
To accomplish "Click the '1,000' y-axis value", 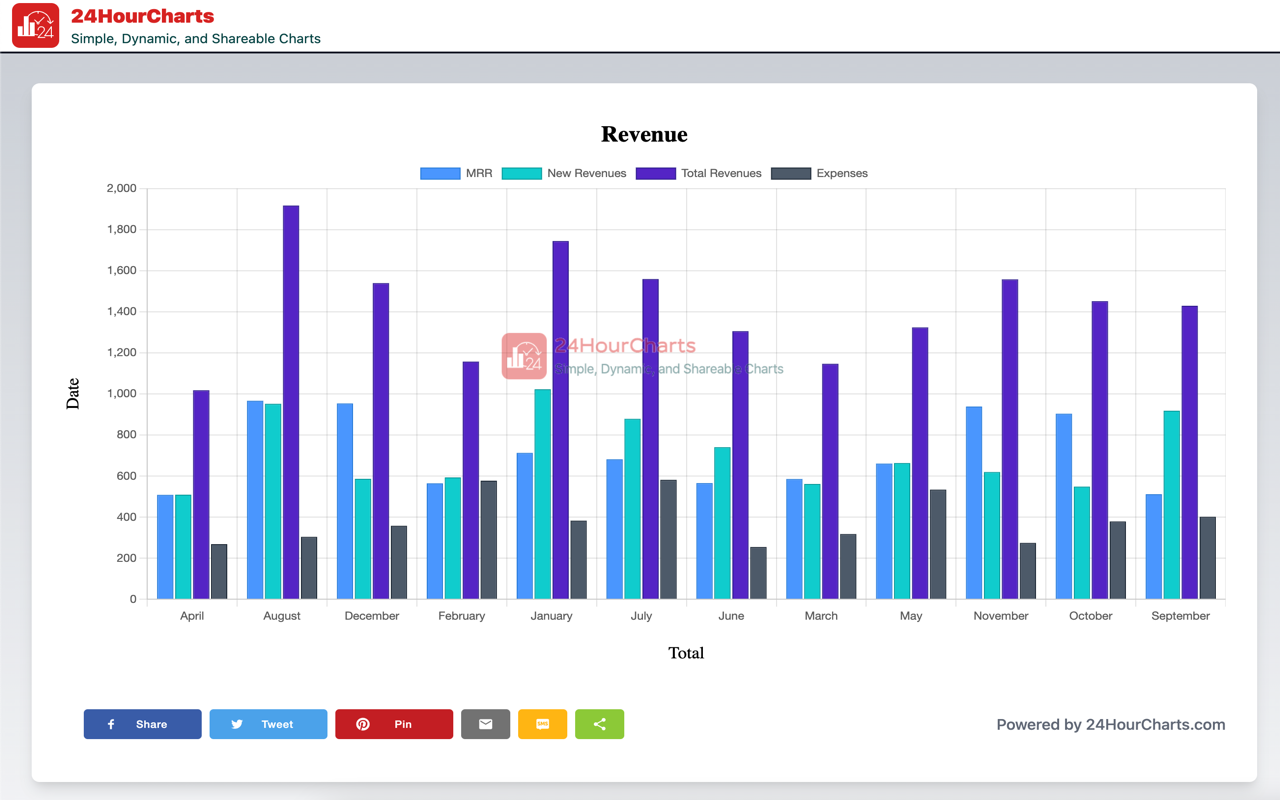I will pos(121,394).
